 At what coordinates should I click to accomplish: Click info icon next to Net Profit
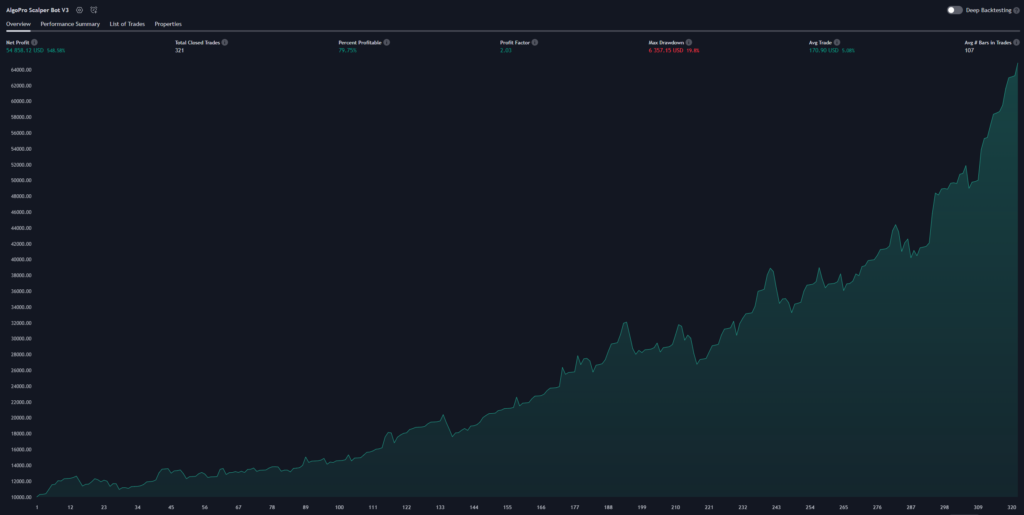tap(35, 42)
